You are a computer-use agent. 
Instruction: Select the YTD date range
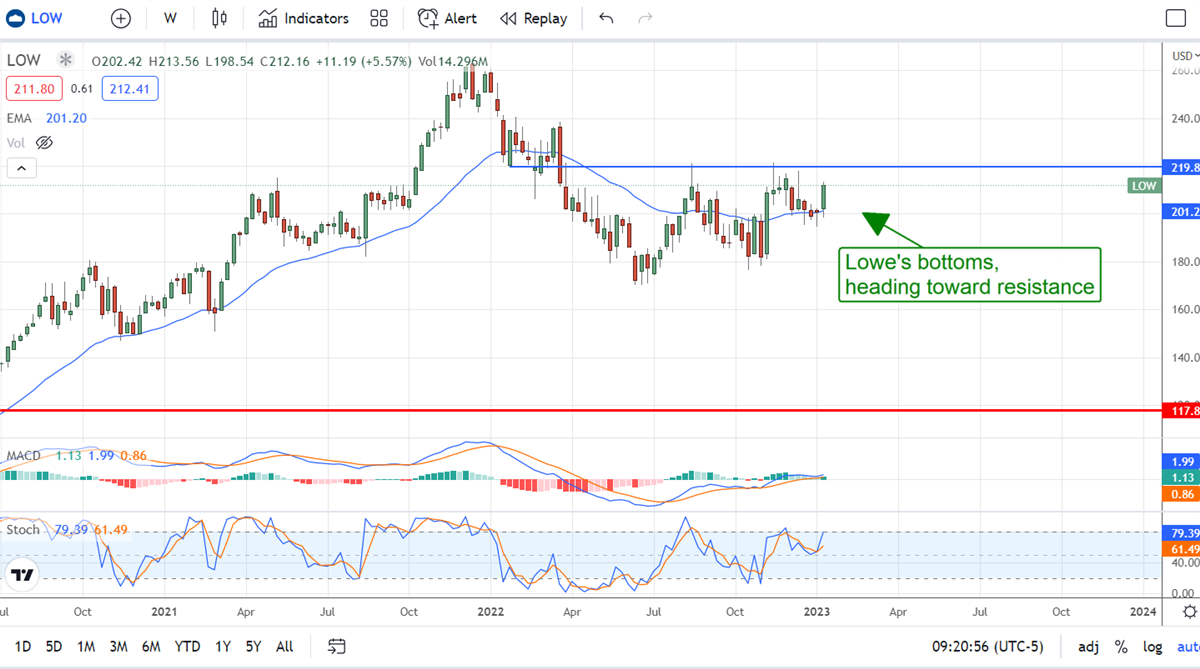tap(187, 646)
